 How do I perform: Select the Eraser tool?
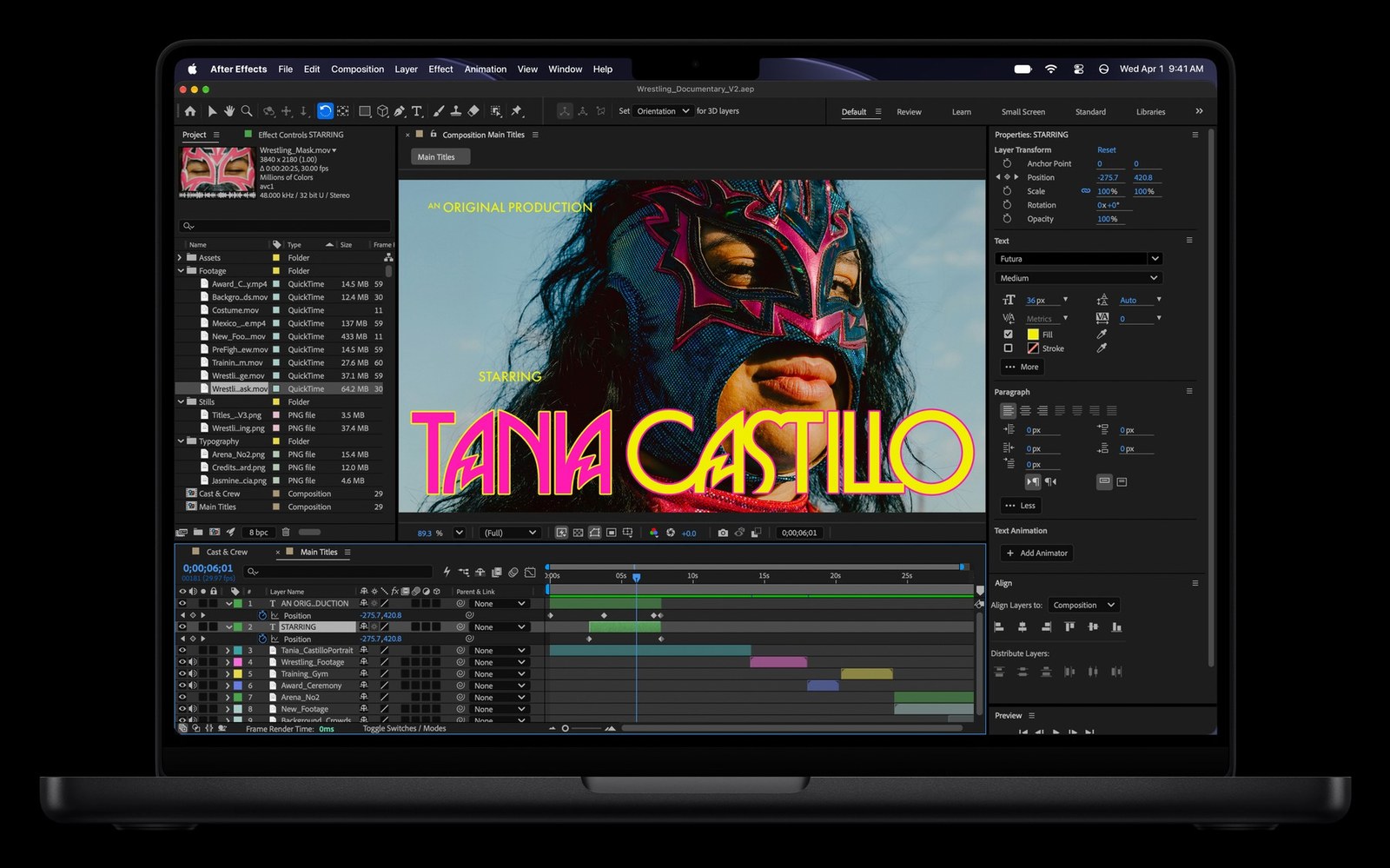pyautogui.click(x=473, y=111)
